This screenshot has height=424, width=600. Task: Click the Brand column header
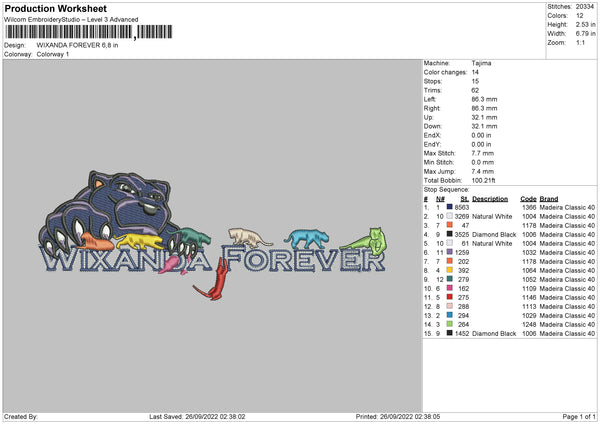coord(549,199)
